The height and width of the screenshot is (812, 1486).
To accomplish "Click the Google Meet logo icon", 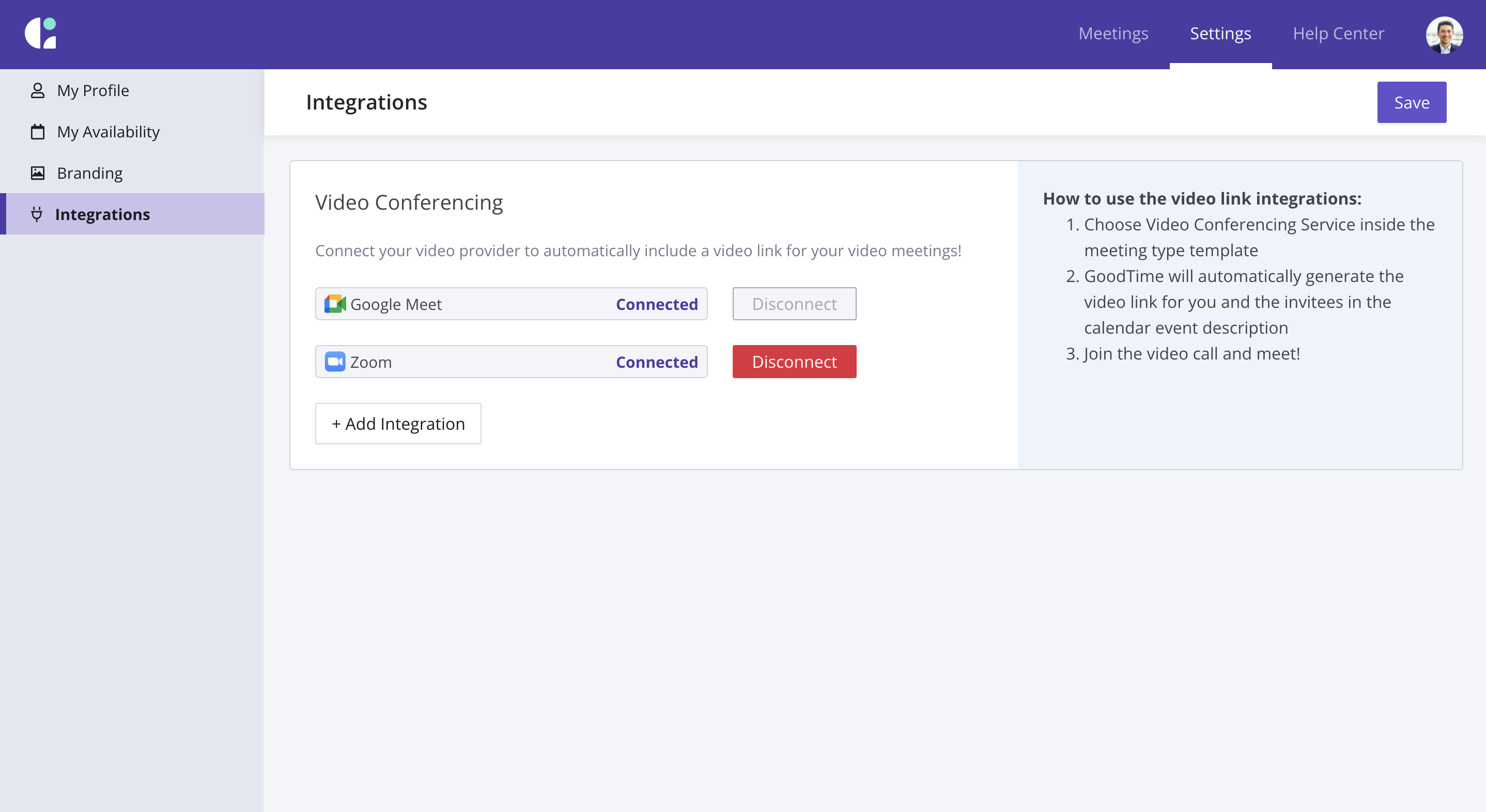I will point(335,304).
